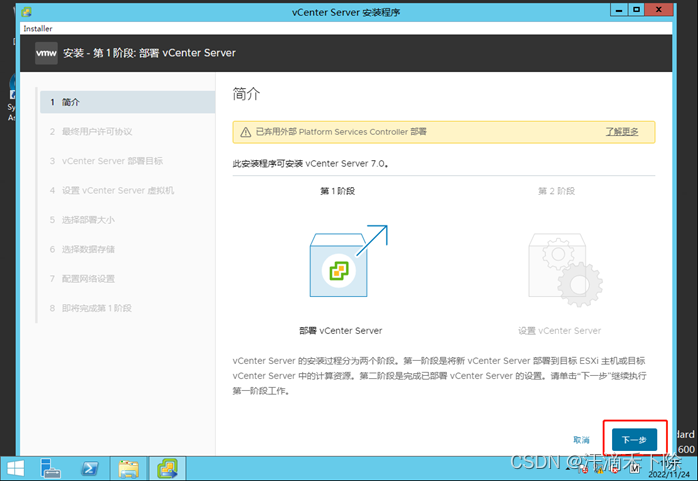
Task: Launch PowerShell from the taskbar
Action: tap(89, 469)
